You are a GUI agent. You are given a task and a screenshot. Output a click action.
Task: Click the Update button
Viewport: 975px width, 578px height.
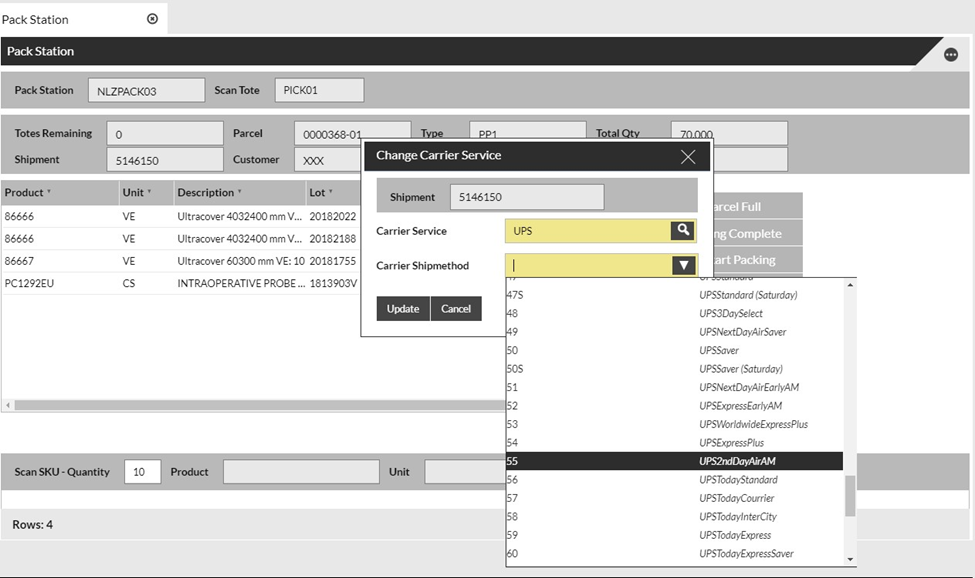point(403,309)
